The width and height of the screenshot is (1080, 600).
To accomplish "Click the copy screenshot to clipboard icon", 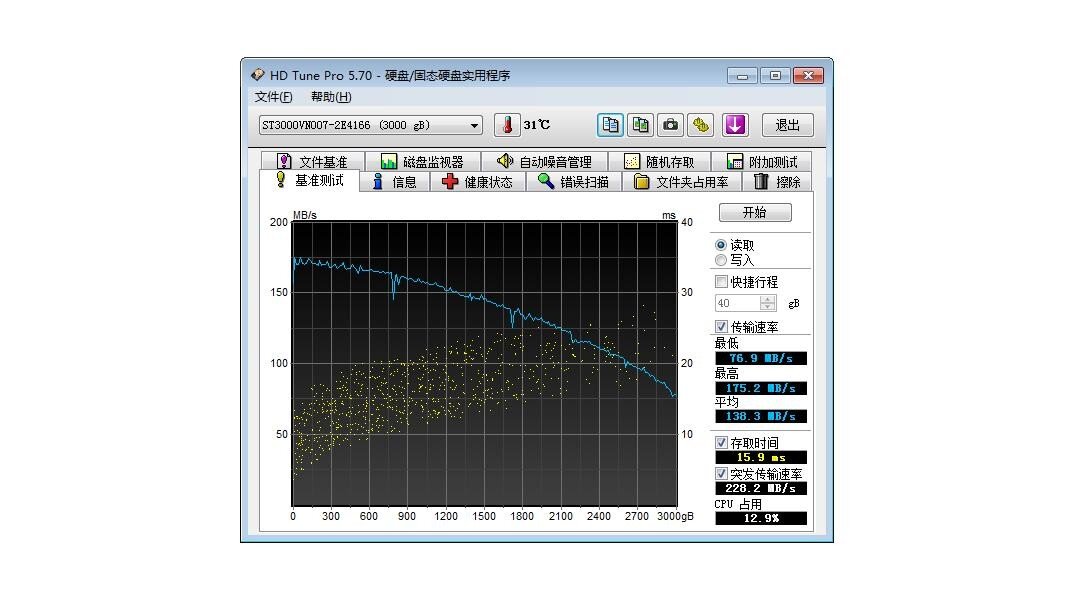I will pos(641,125).
